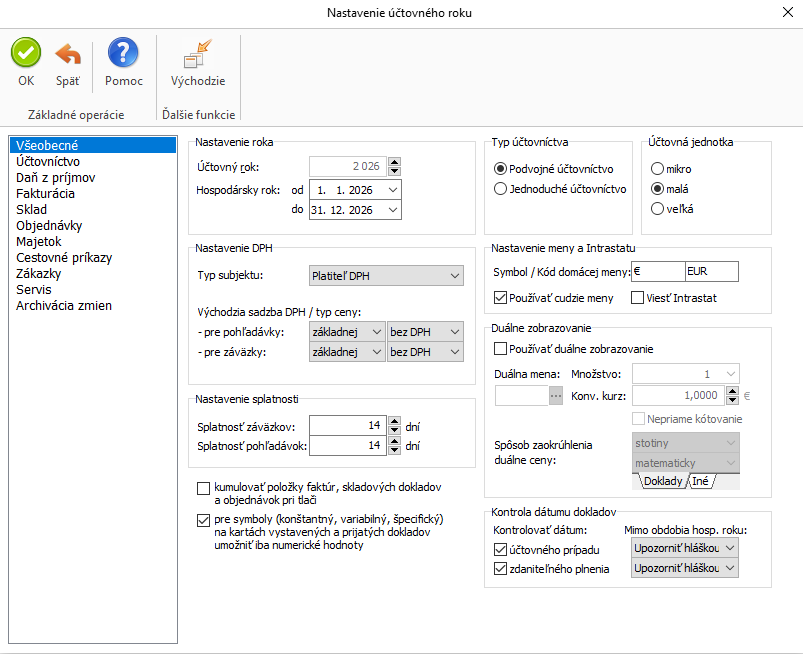Click the Späť back arrow icon

[68, 54]
